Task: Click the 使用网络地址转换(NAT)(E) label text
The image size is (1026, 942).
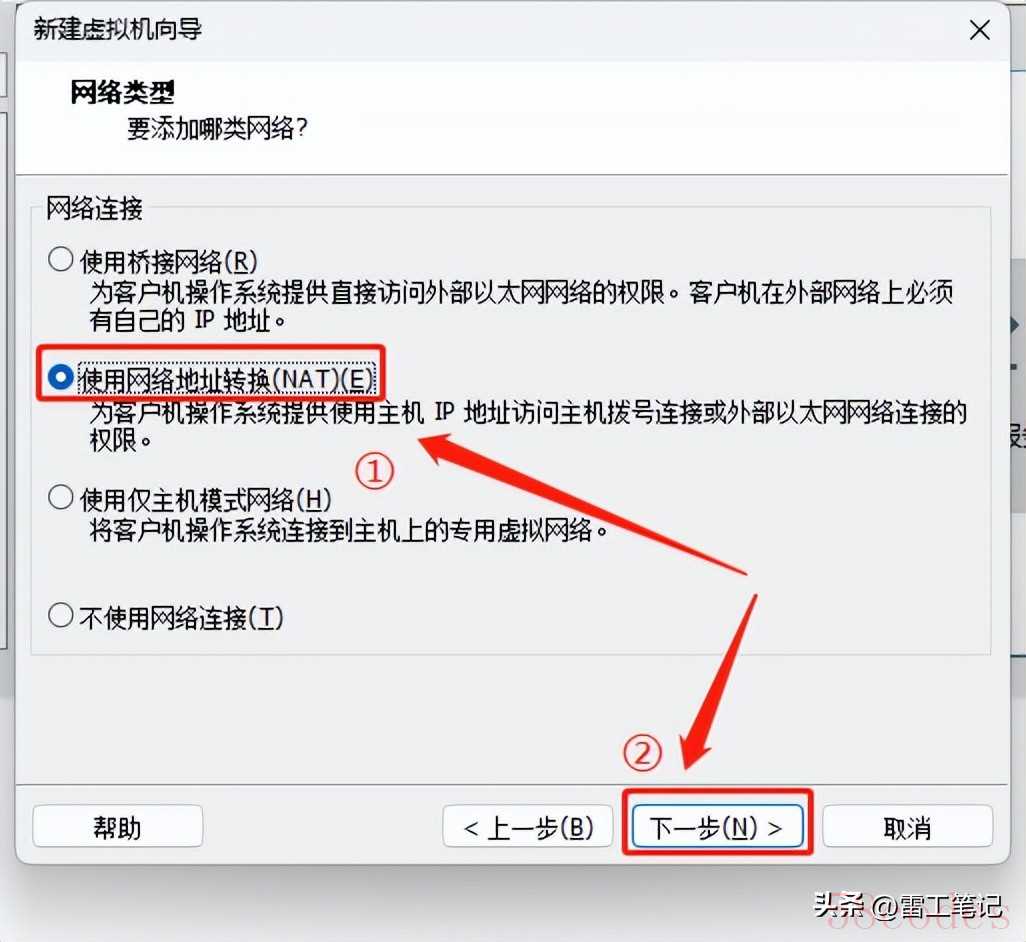Action: coord(226,379)
